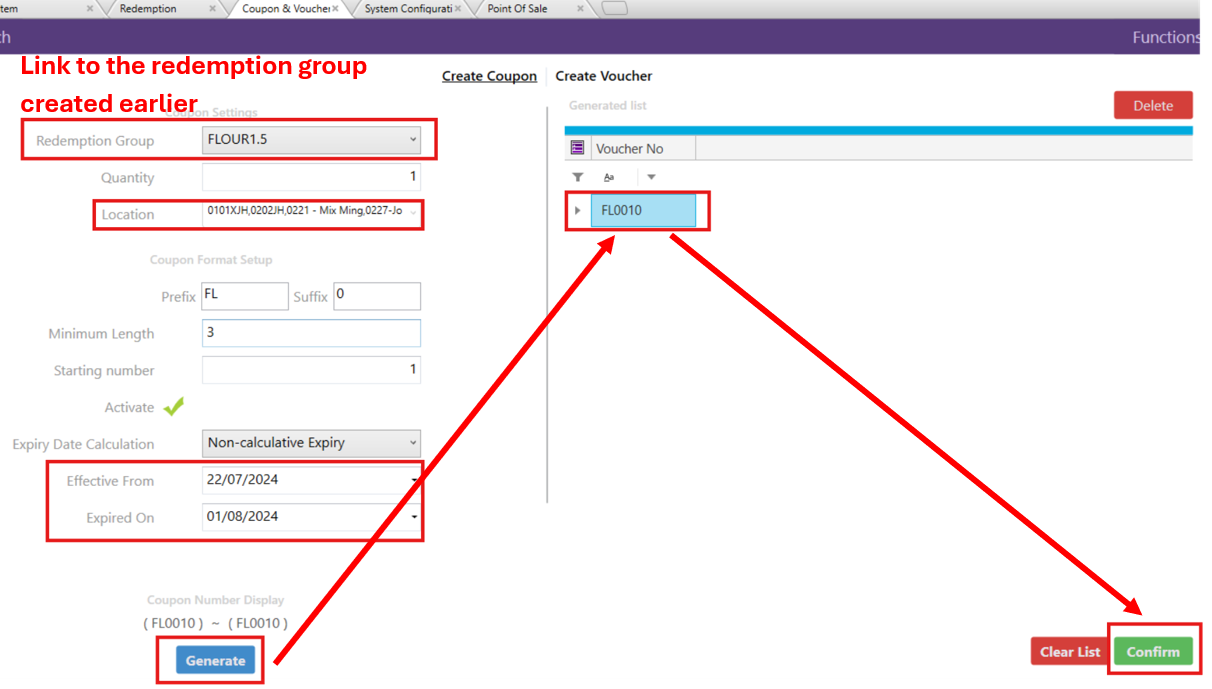Click the red Delete button
This screenshot has width=1212, height=689.
click(x=1152, y=105)
